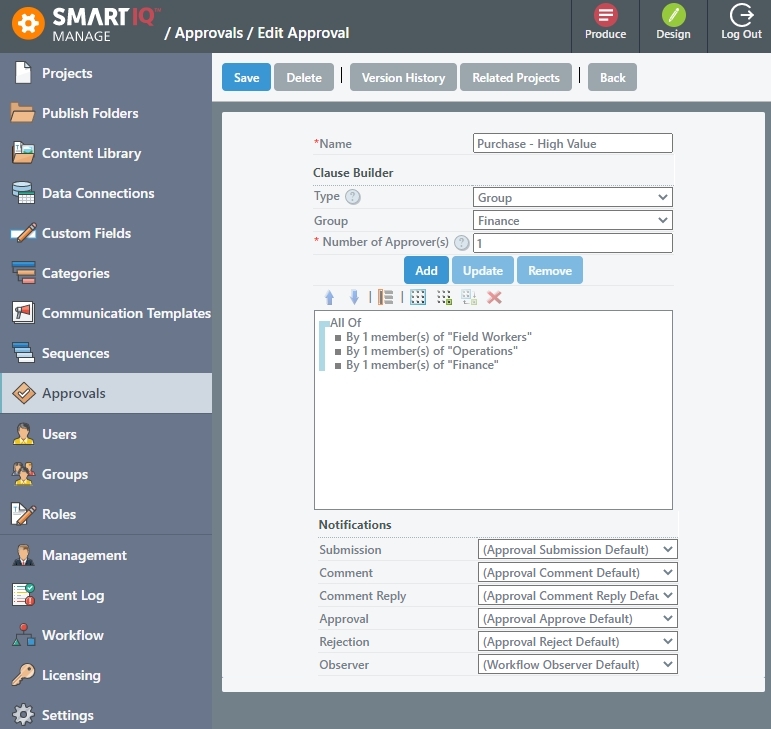
Task: Click the red X delete clause icon
Action: (x=494, y=297)
